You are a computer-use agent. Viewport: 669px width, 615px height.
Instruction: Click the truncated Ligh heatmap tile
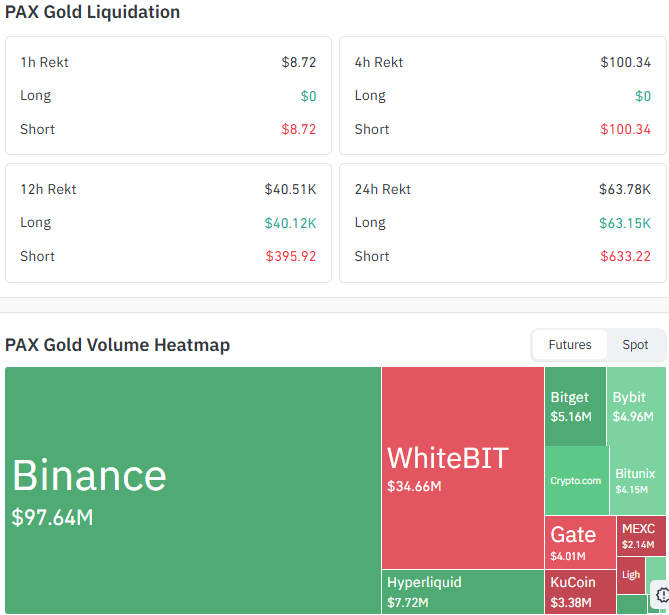[631, 575]
